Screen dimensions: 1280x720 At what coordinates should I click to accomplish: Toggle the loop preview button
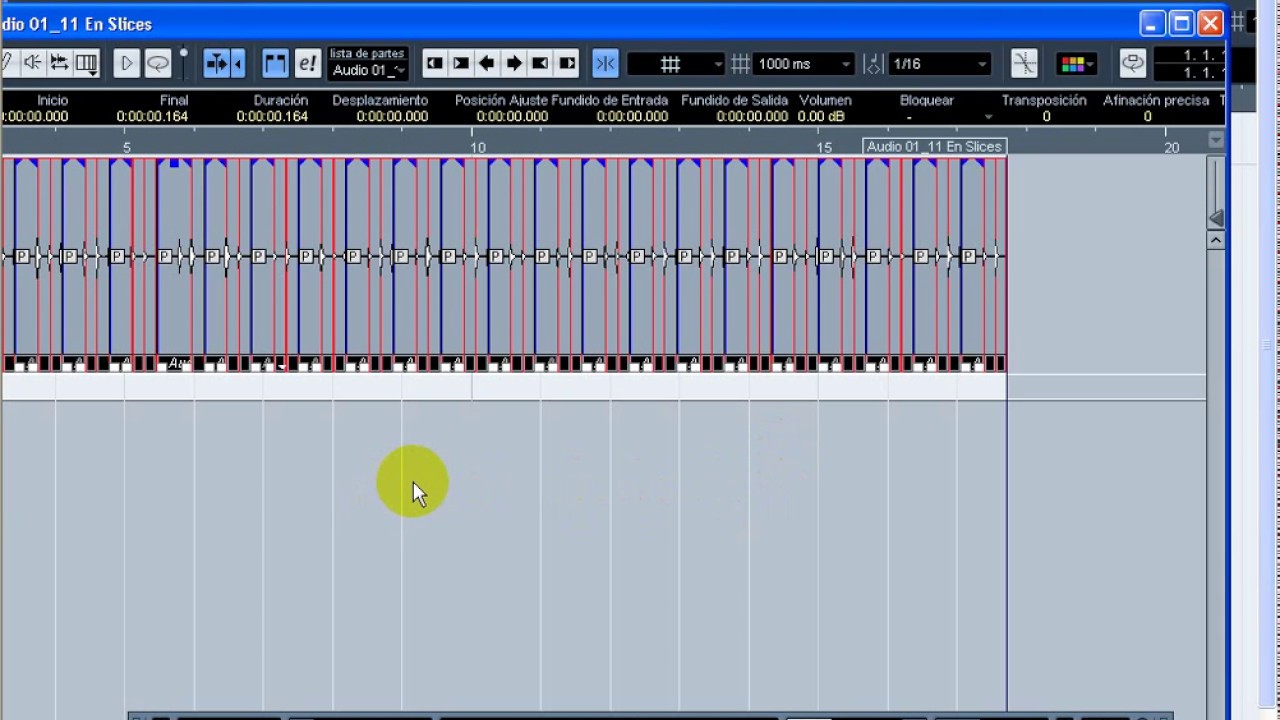[158, 64]
